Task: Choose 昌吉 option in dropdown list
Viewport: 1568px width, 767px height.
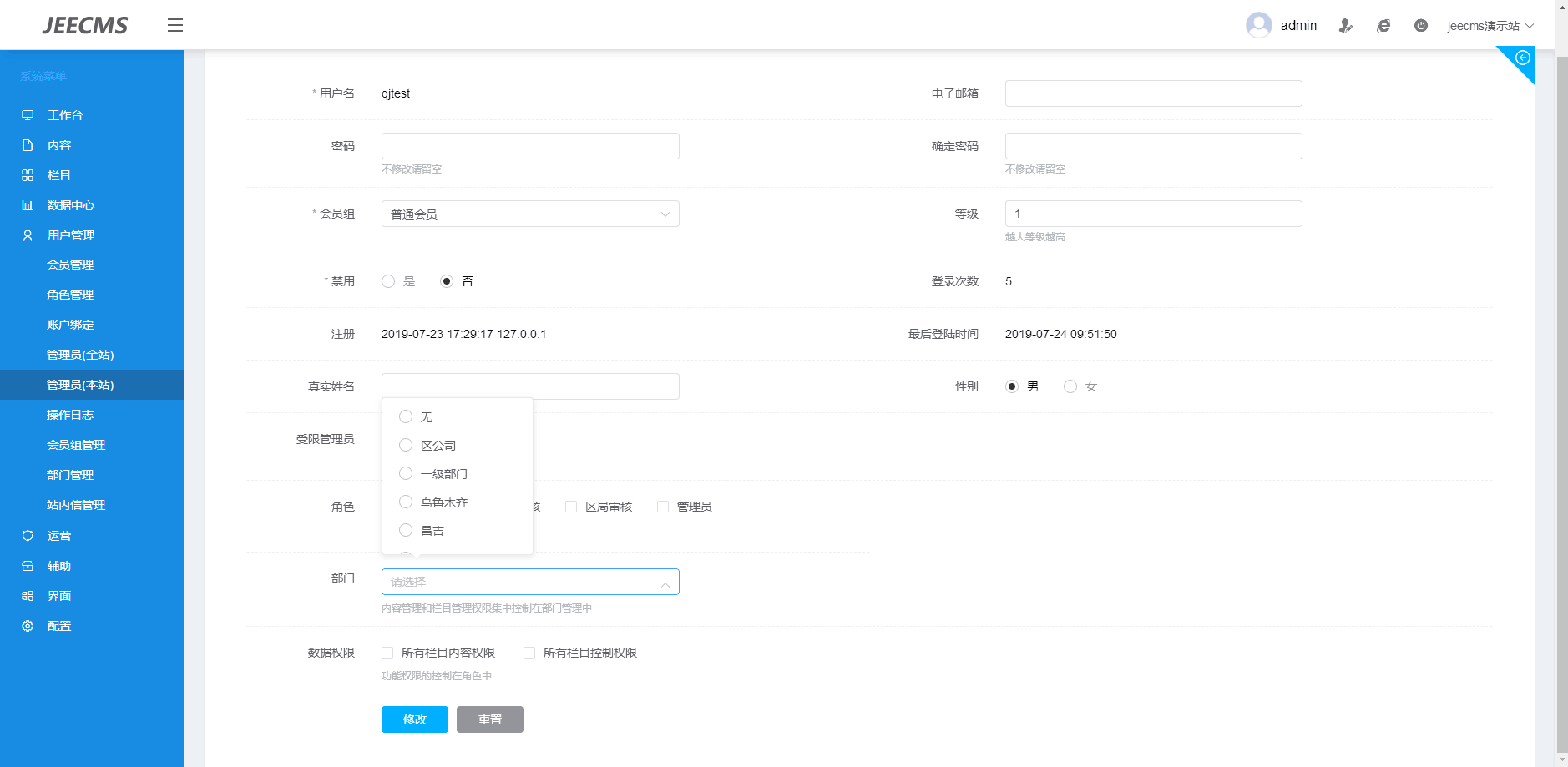Action: tap(458, 530)
